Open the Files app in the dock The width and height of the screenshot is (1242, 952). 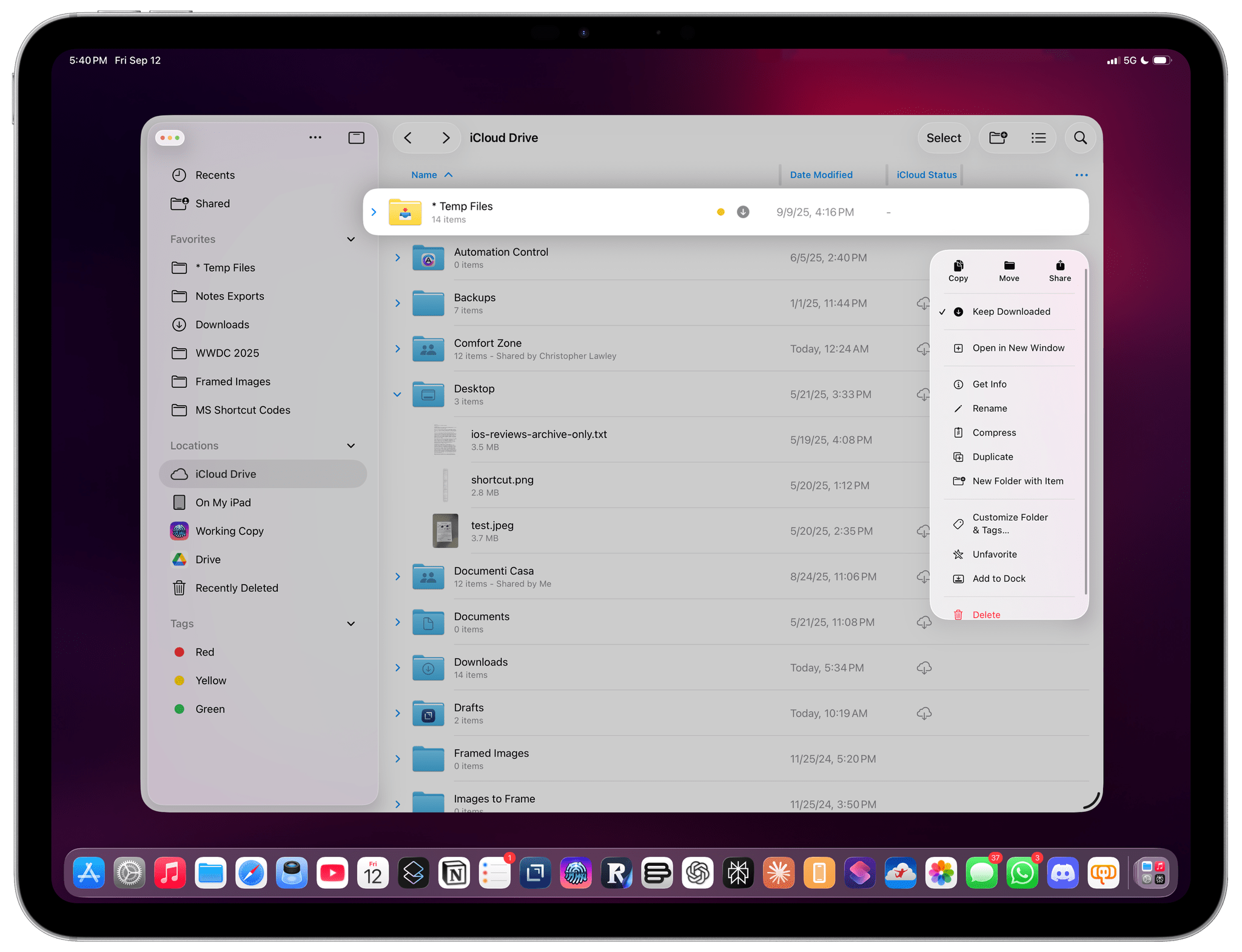click(x=210, y=873)
